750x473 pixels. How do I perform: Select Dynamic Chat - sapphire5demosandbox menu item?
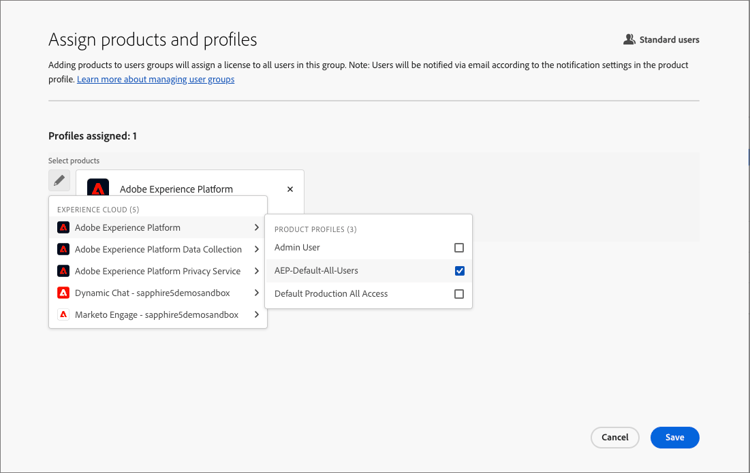[x=152, y=293]
